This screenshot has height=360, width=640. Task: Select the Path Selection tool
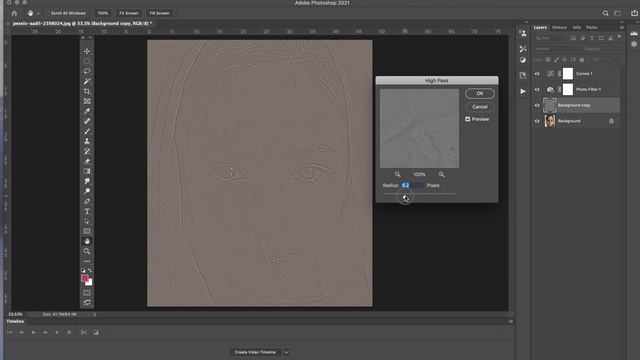pyautogui.click(x=87, y=221)
